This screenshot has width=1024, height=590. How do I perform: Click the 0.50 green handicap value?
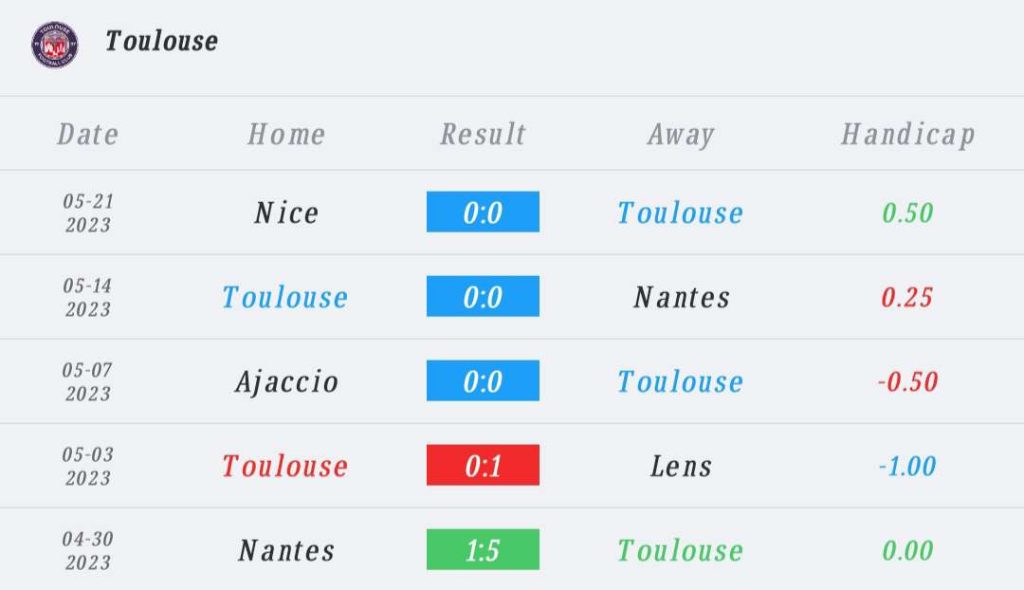(907, 212)
